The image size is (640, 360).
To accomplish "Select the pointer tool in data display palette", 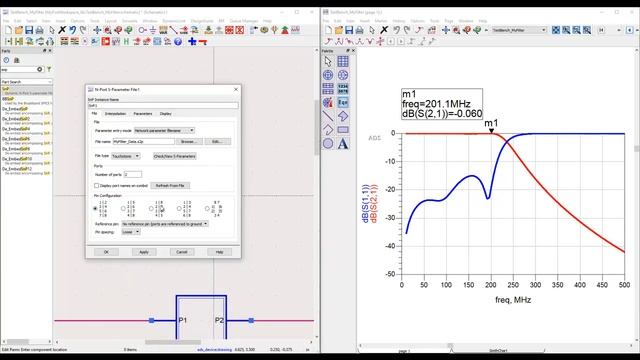I will pyautogui.click(x=328, y=61).
